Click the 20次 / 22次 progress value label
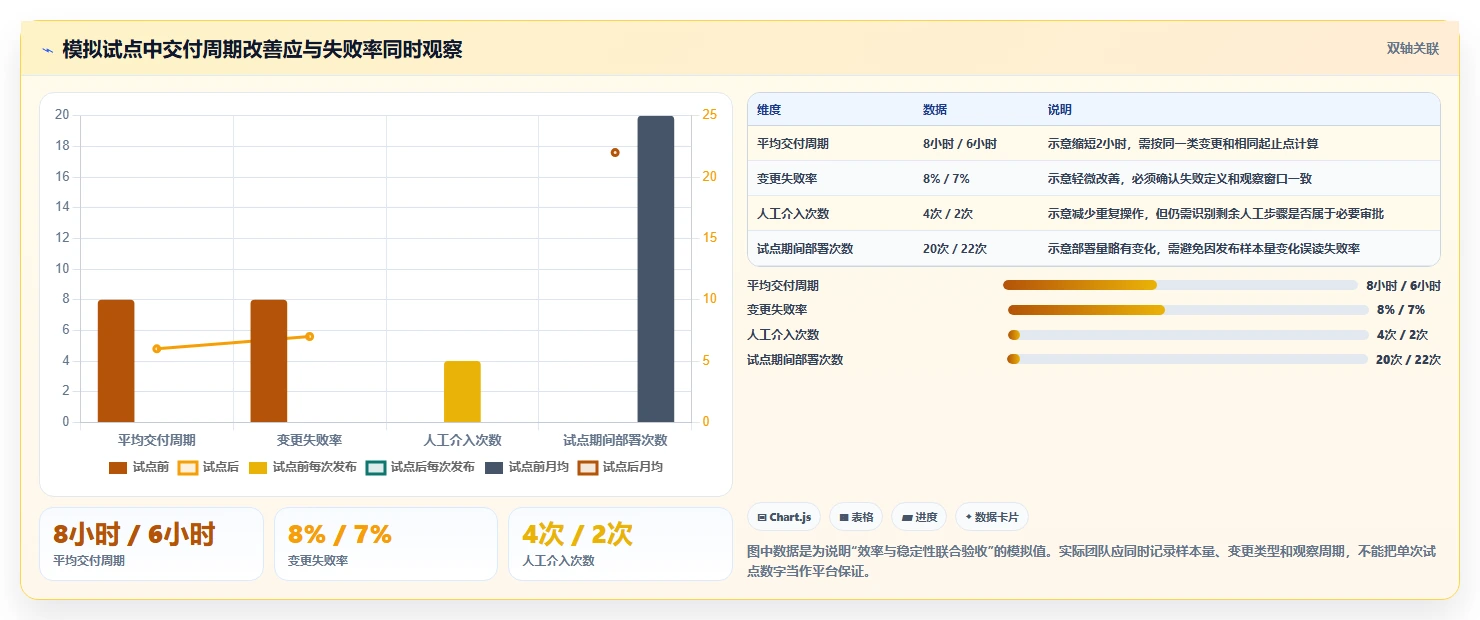 click(1408, 360)
